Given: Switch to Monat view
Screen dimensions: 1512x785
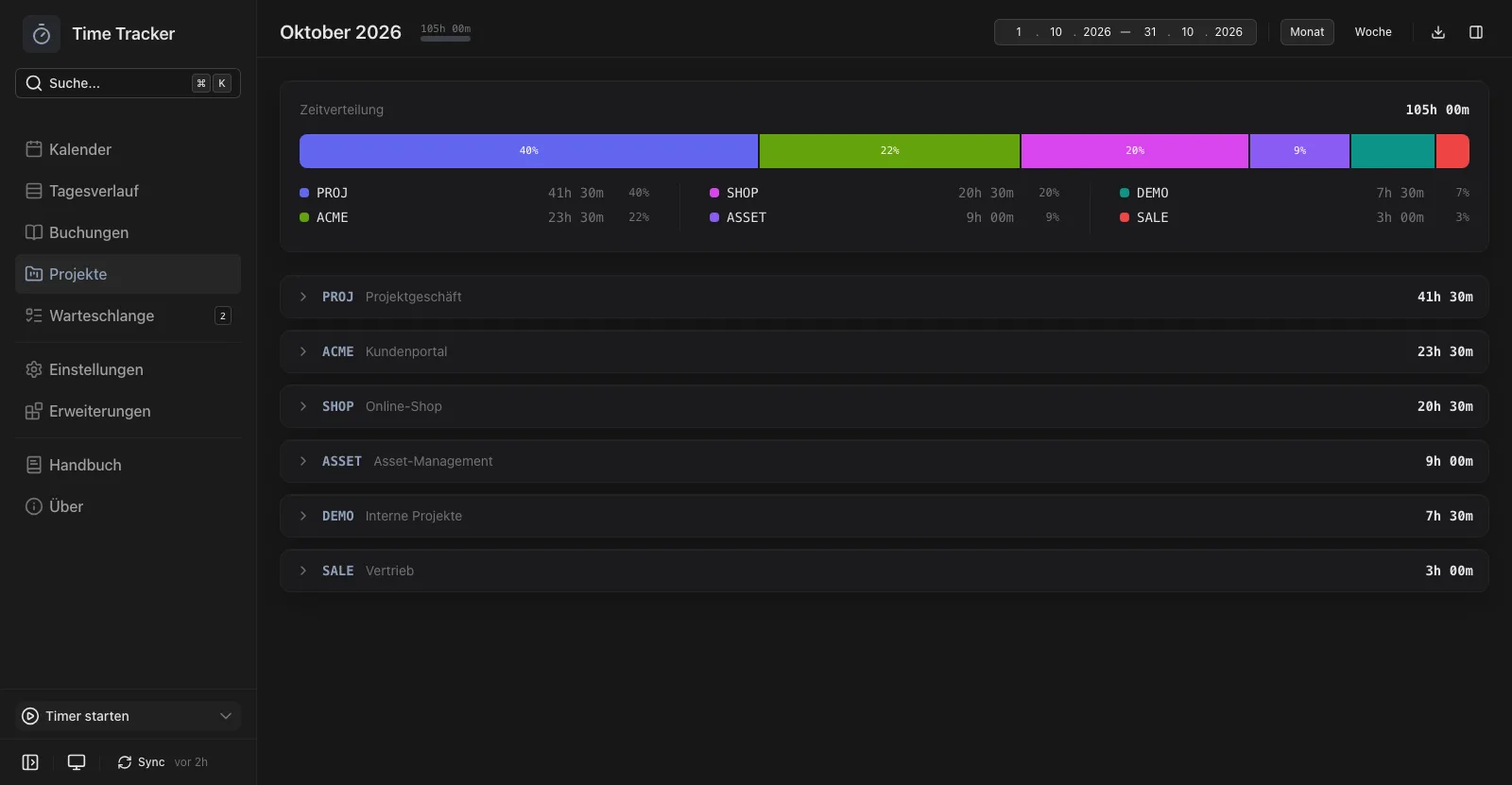Looking at the screenshot, I should (x=1307, y=32).
